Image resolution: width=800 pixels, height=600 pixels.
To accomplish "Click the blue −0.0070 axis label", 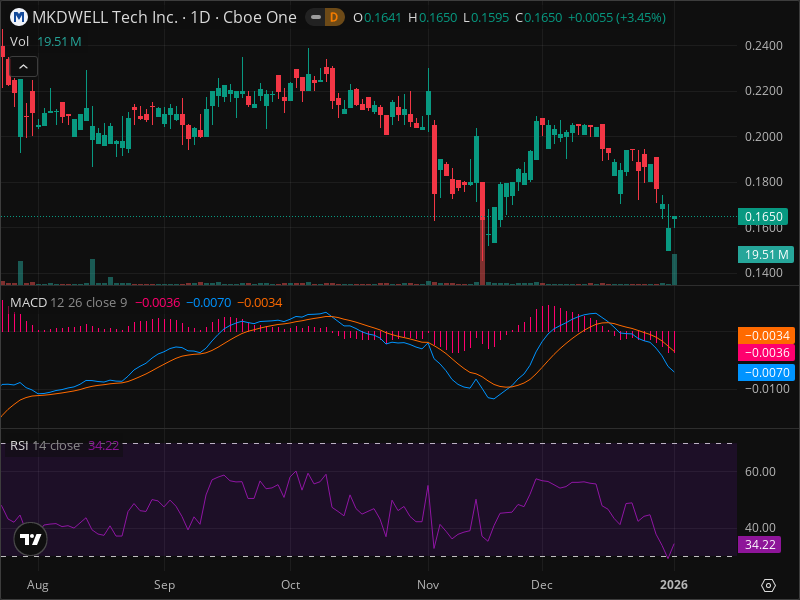I will point(766,372).
